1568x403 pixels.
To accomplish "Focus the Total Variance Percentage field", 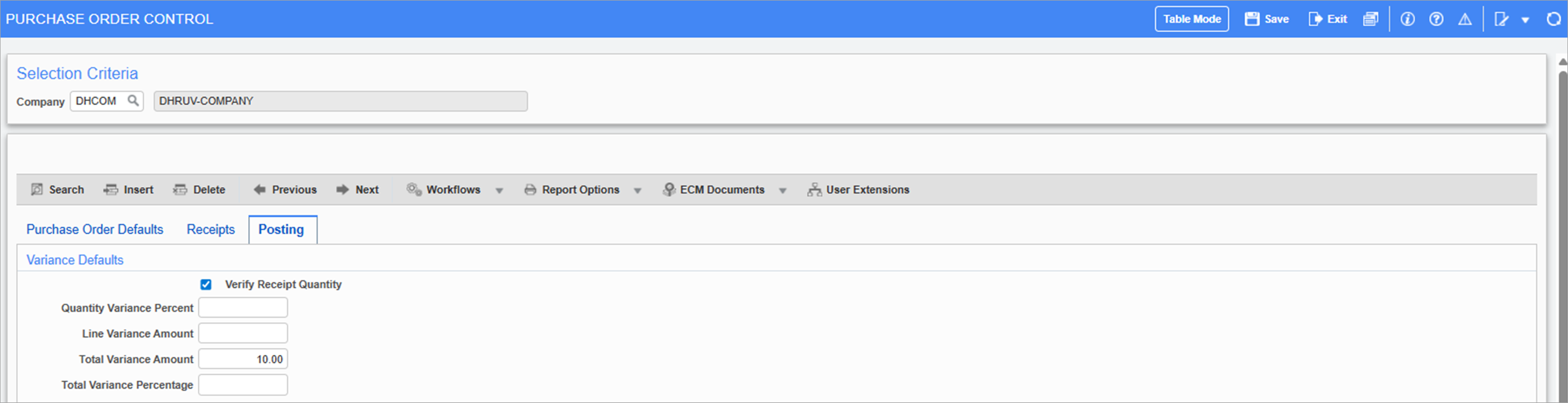I will click(243, 385).
